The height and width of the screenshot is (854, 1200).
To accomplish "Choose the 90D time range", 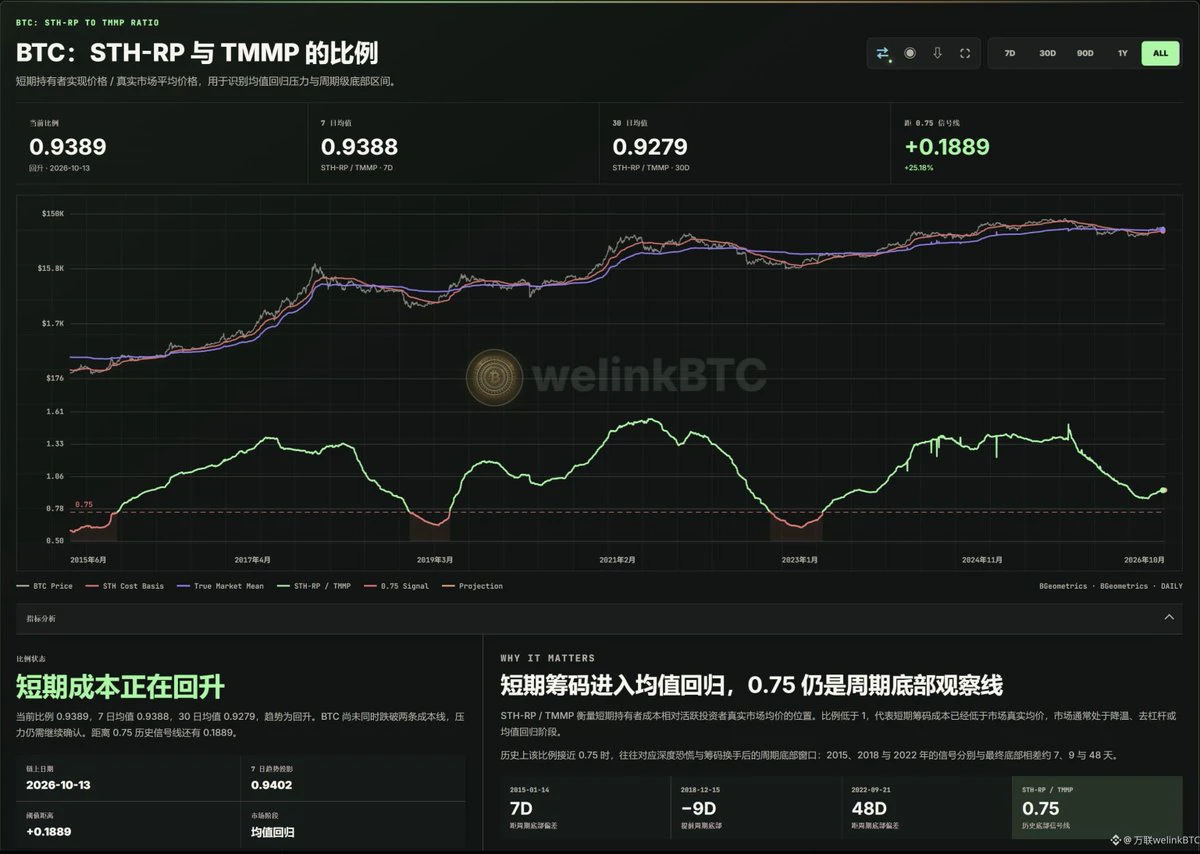I will click(x=1085, y=53).
